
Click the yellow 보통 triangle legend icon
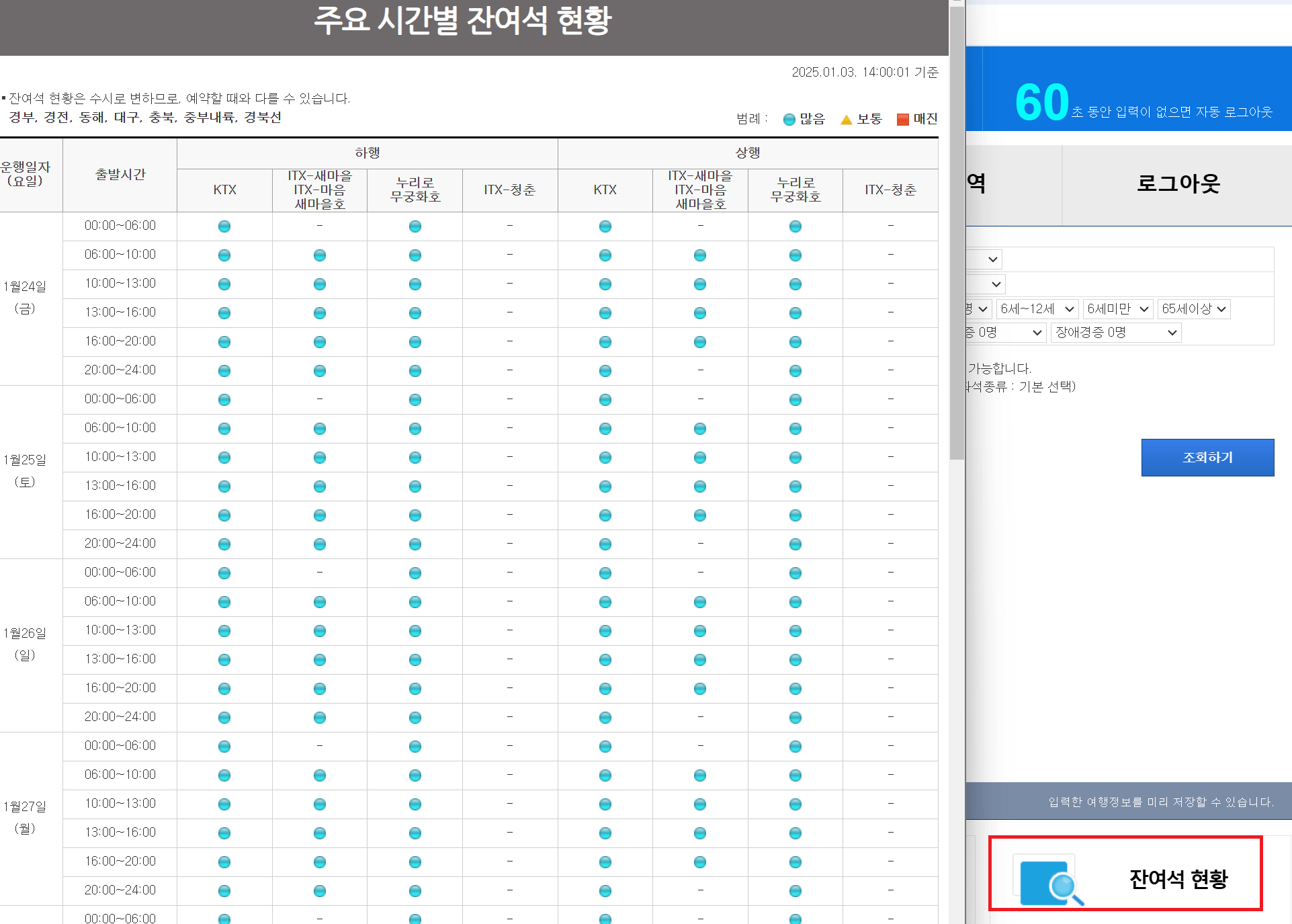[846, 120]
